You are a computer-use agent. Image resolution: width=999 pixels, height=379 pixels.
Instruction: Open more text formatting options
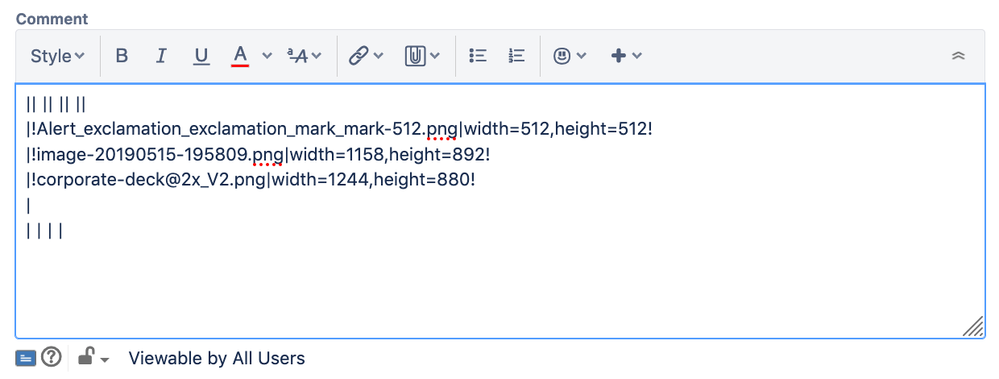(304, 56)
